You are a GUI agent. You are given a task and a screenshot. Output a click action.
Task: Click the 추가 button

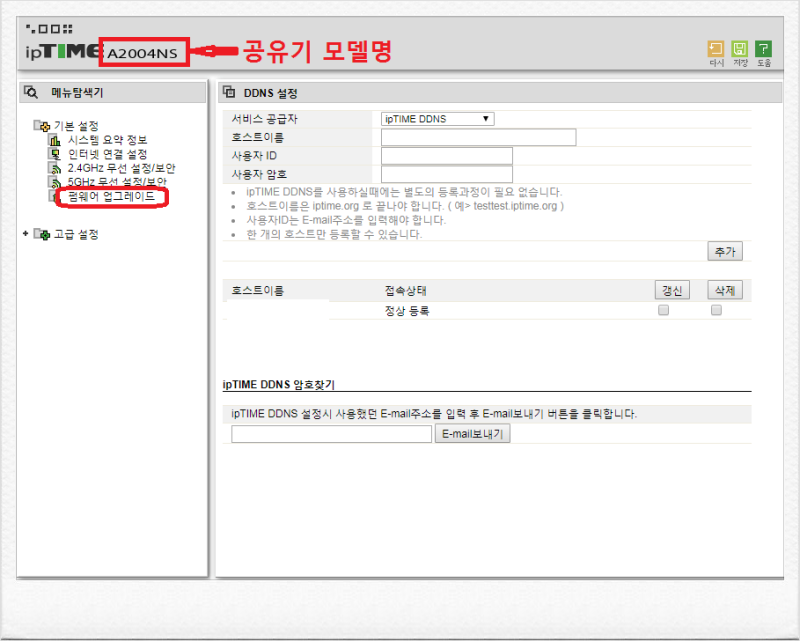[x=725, y=251]
